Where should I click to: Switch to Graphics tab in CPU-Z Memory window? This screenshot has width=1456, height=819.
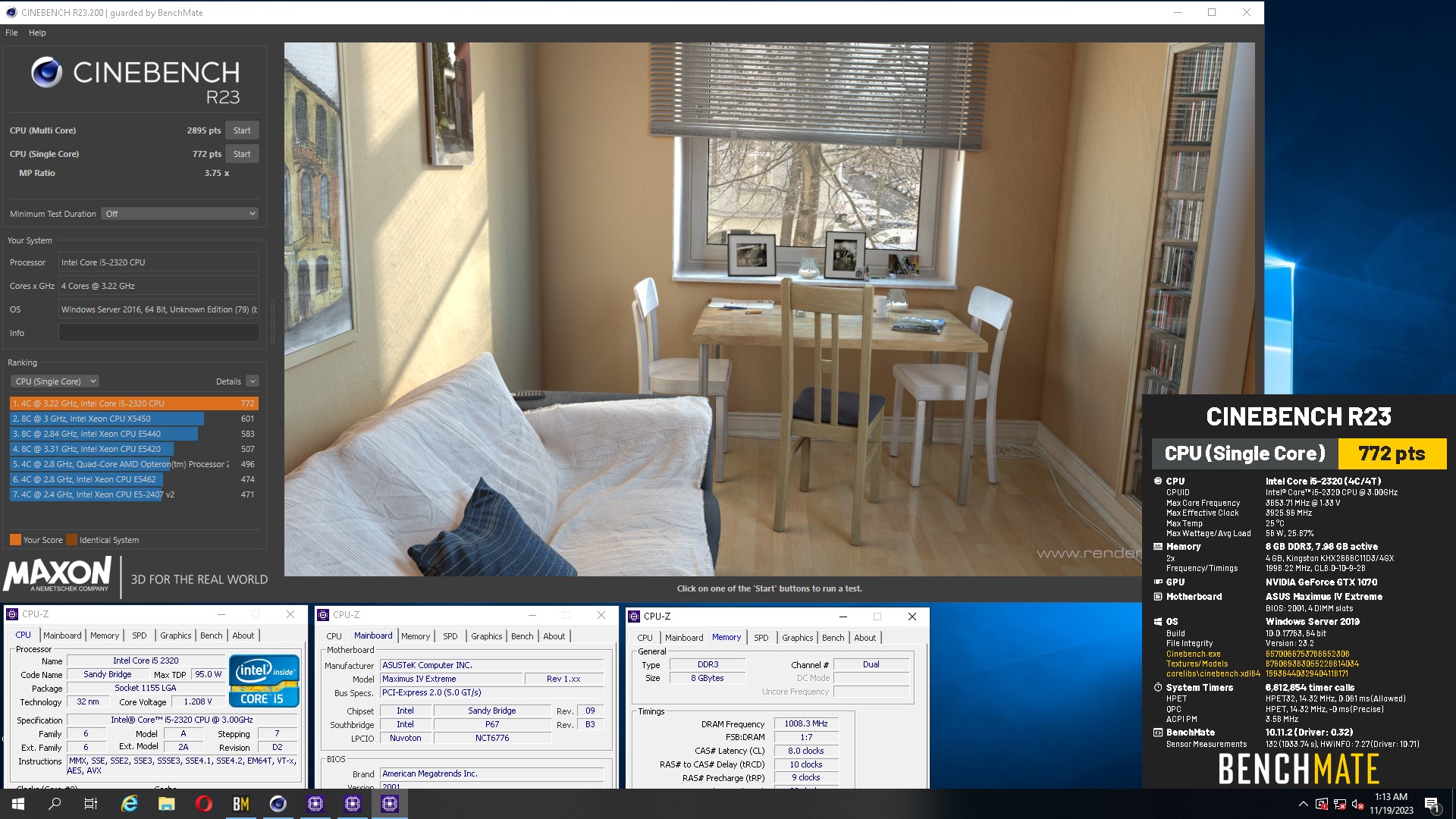pyautogui.click(x=797, y=638)
